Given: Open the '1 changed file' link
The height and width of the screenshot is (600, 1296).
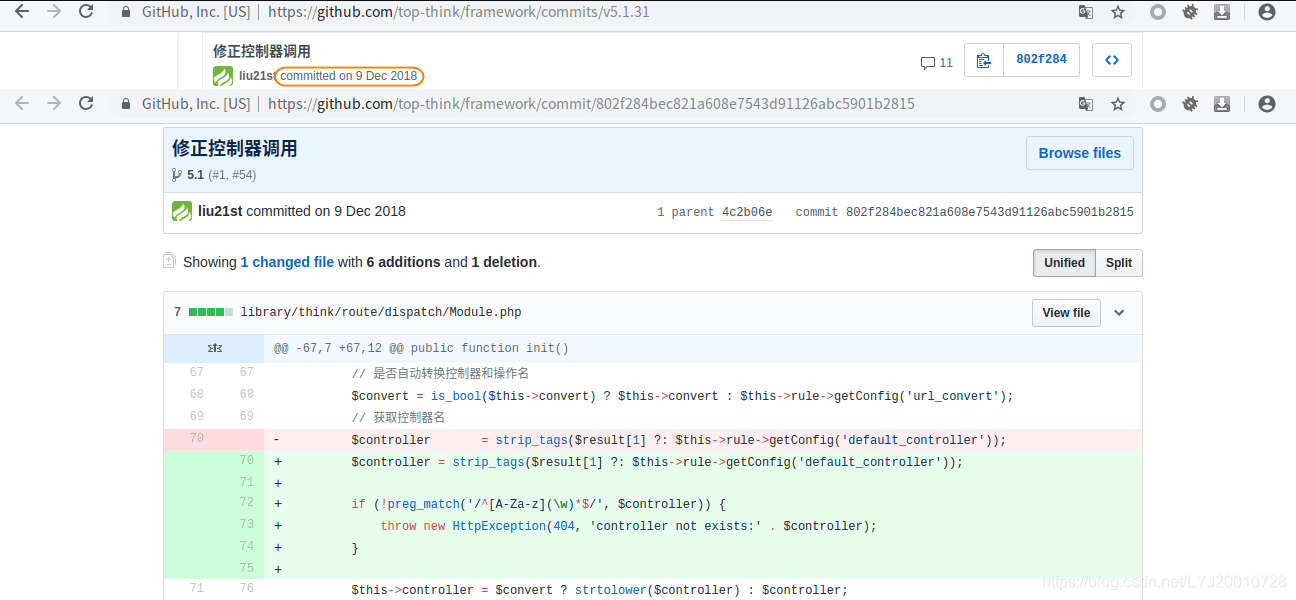Looking at the screenshot, I should coord(287,262).
